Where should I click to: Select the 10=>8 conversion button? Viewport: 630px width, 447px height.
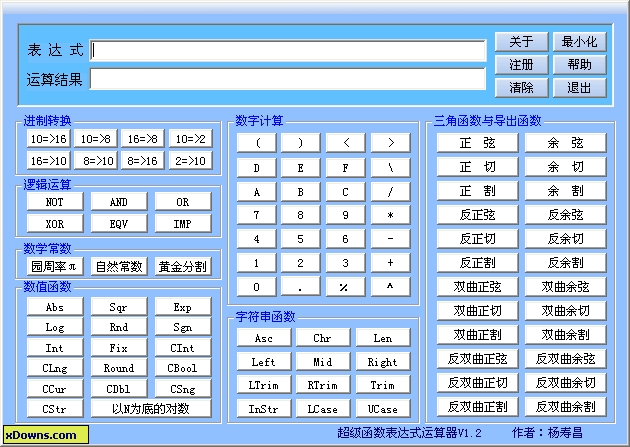pyautogui.click(x=96, y=139)
